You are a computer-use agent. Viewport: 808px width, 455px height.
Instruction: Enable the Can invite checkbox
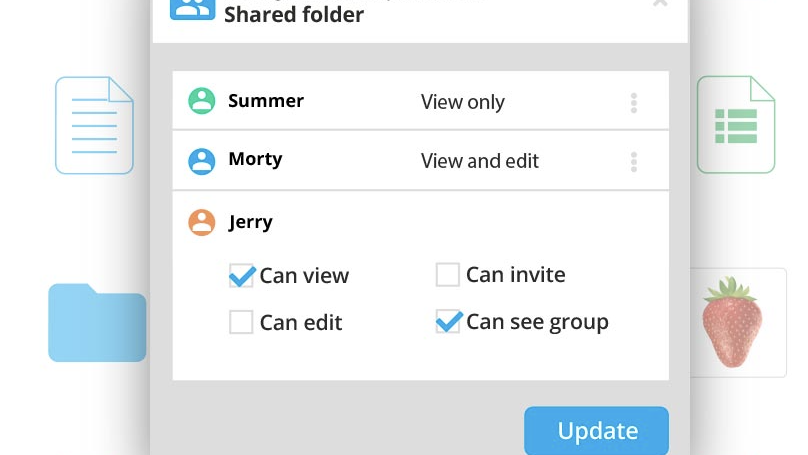coord(447,274)
